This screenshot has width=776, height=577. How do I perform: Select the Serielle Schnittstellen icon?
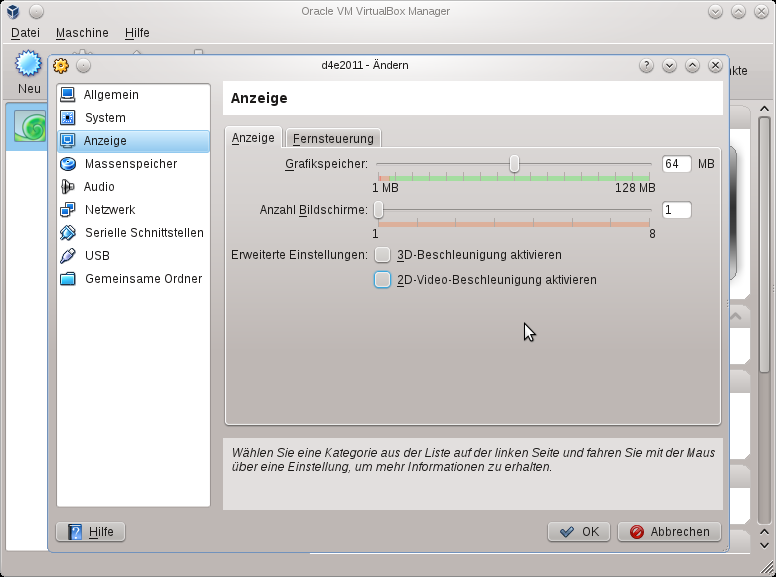coord(68,233)
